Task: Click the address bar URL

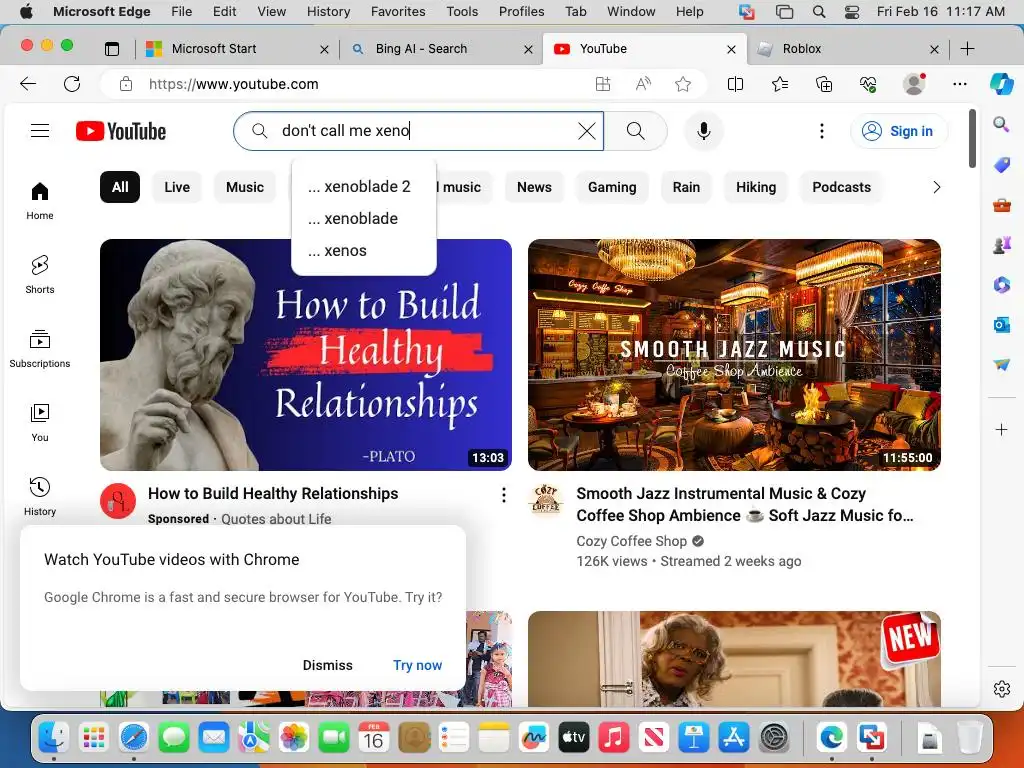Action: [x=234, y=84]
